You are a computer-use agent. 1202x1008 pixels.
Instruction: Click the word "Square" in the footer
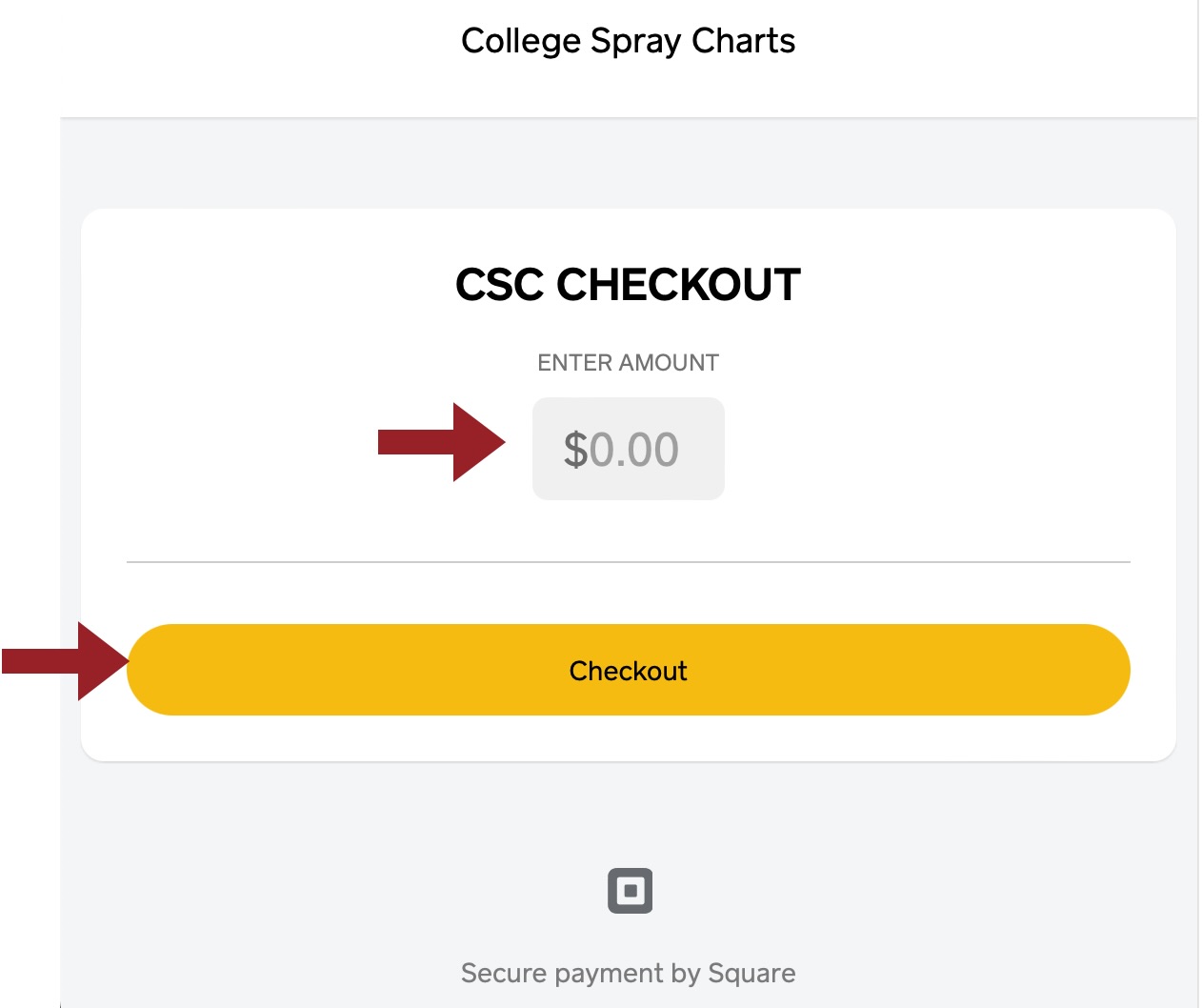[751, 973]
